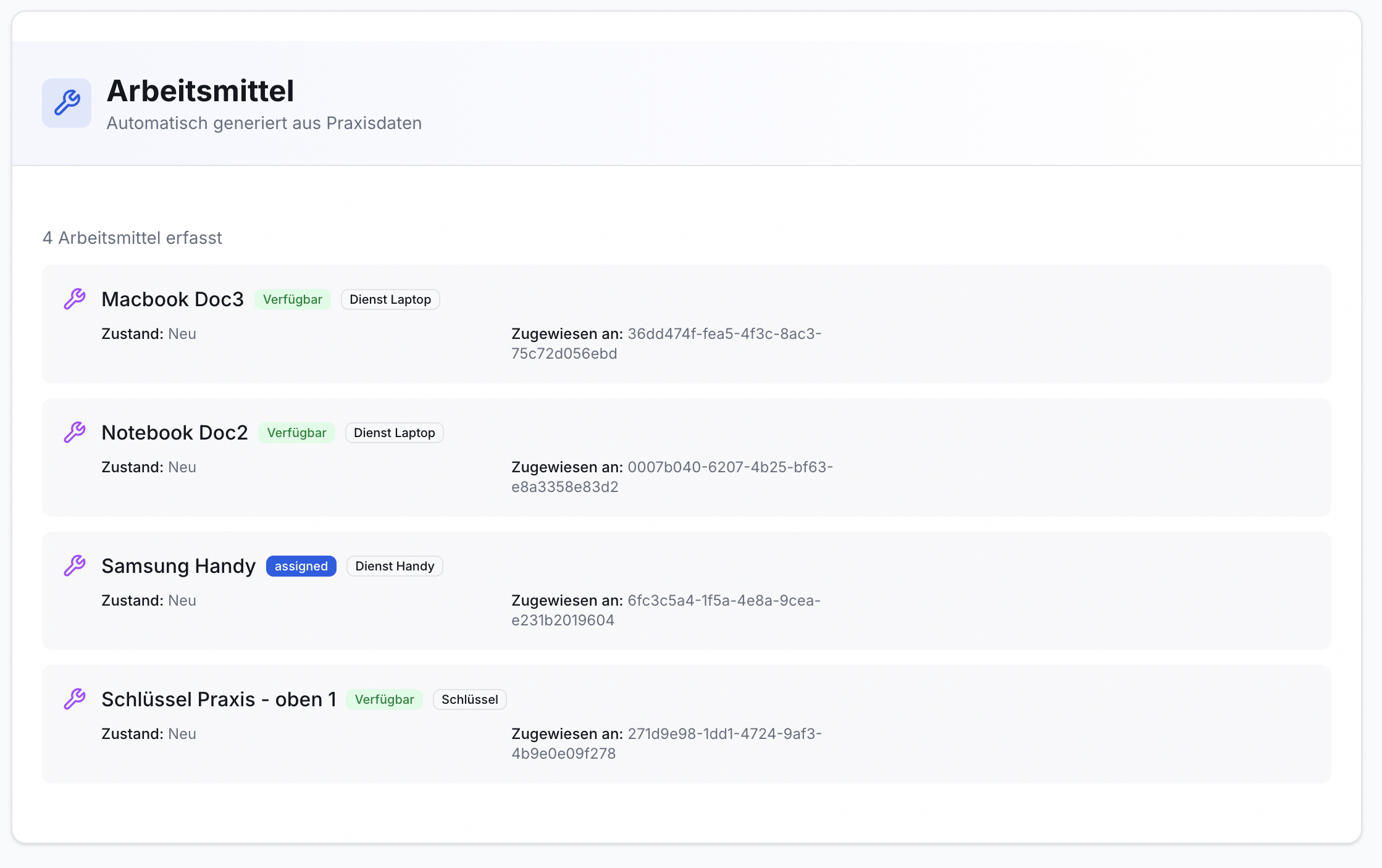Viewport: 1382px width, 868px height.
Task: Click the subtitle Automatisch generiert aus Praxisdaten
Action: point(264,123)
